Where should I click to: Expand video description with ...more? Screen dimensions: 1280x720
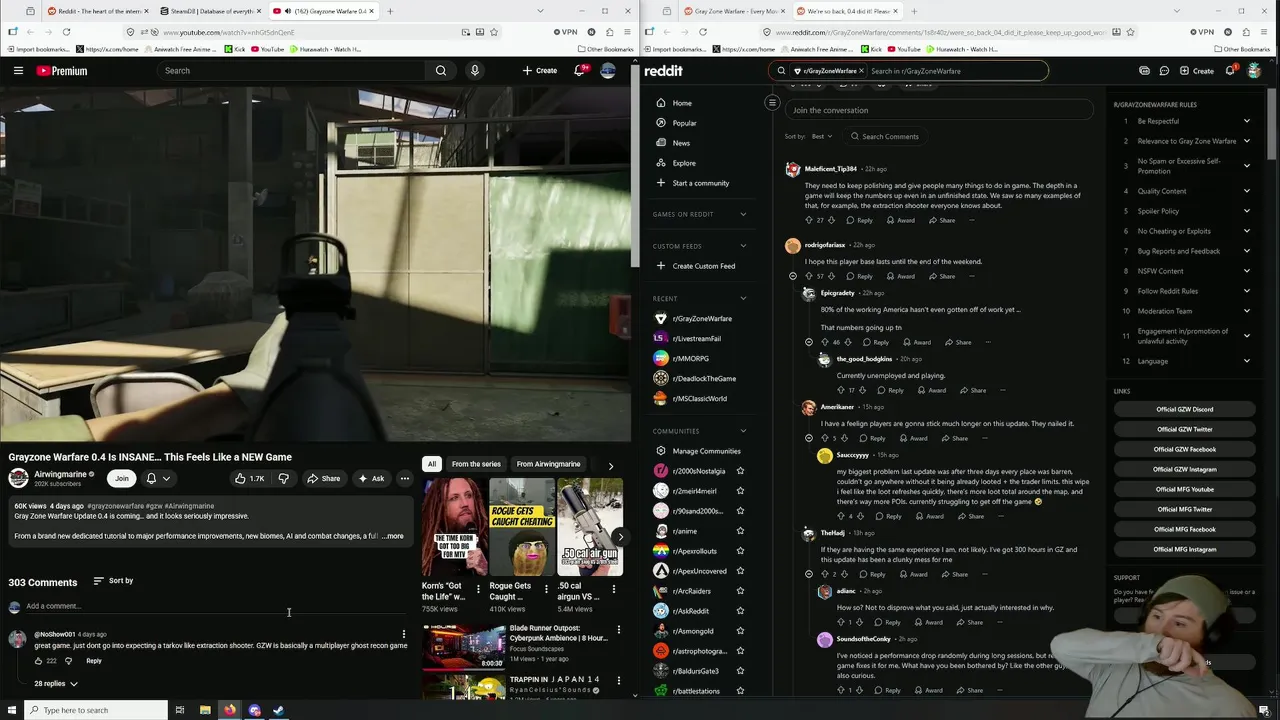[x=393, y=536]
